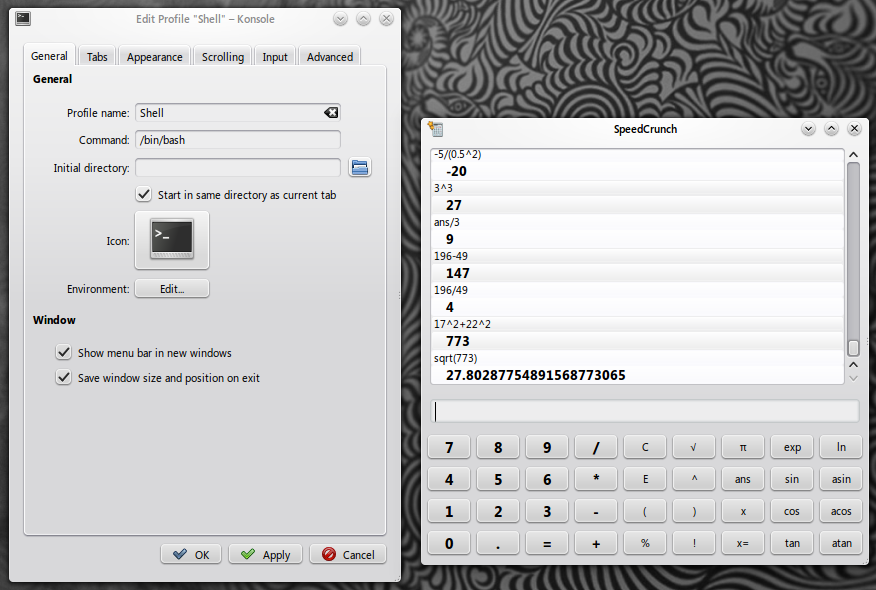Toggle Show menu bar in new windows
Viewport: 876px width, 590px height.
coord(64,353)
